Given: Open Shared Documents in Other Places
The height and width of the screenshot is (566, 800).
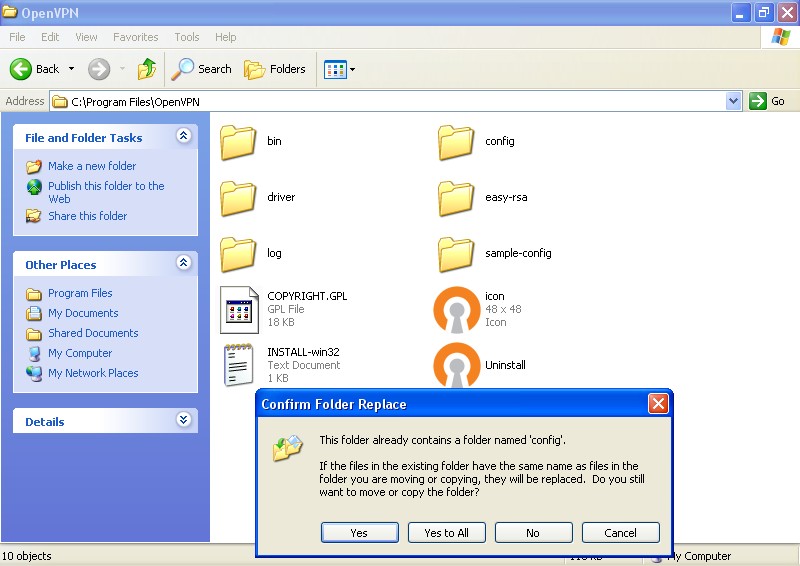Looking at the screenshot, I should click(x=93, y=333).
